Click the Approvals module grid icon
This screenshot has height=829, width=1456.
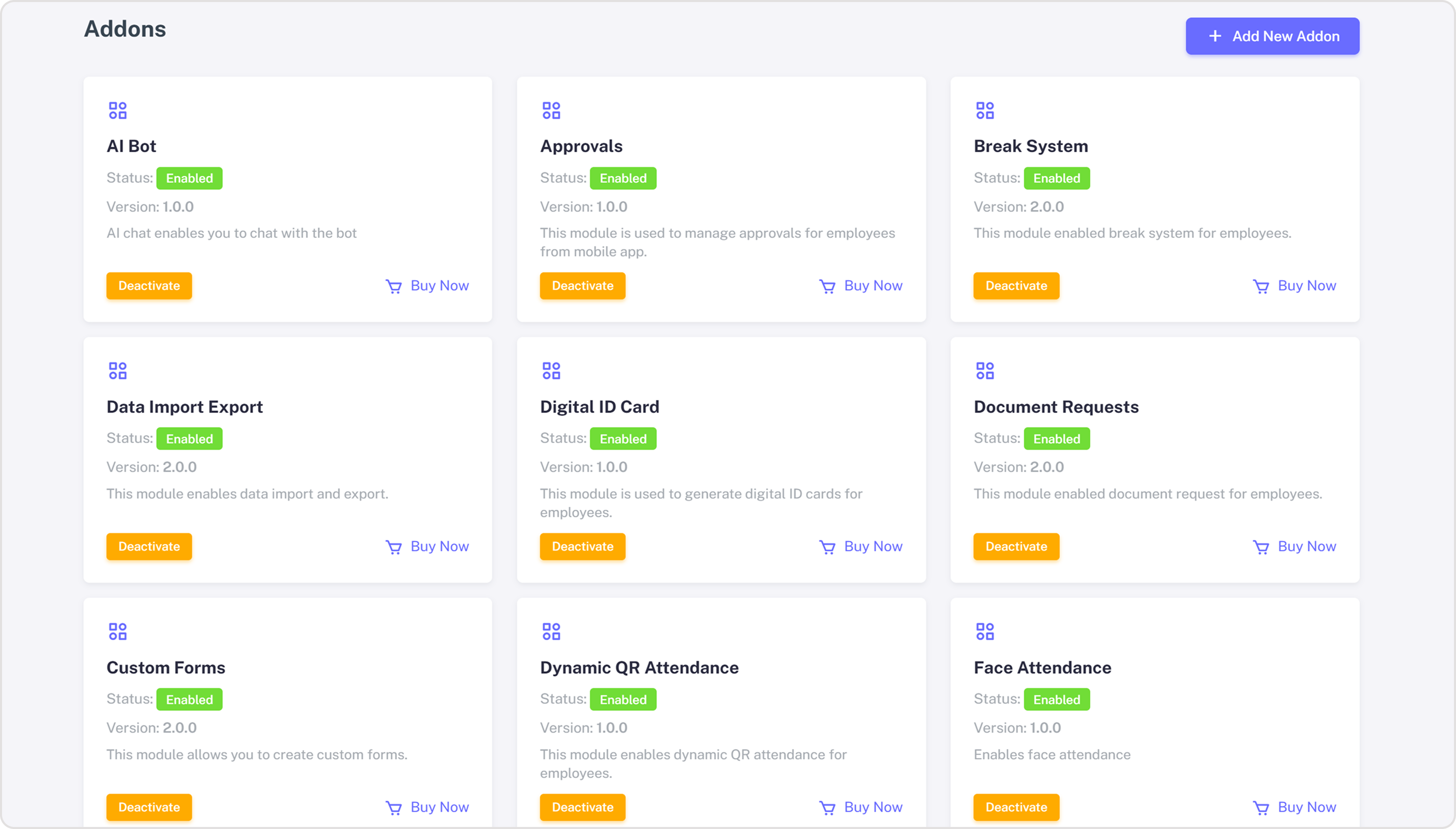pyautogui.click(x=551, y=110)
